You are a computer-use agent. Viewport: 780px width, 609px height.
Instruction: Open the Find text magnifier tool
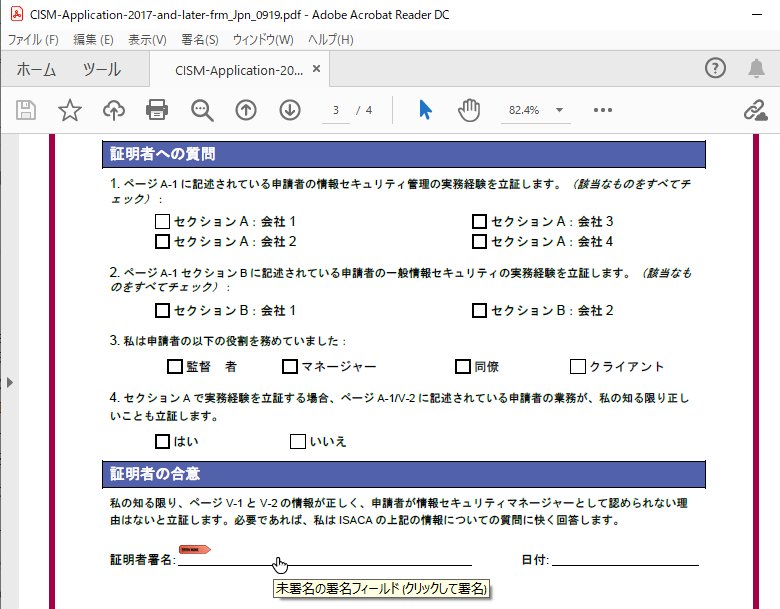point(202,110)
